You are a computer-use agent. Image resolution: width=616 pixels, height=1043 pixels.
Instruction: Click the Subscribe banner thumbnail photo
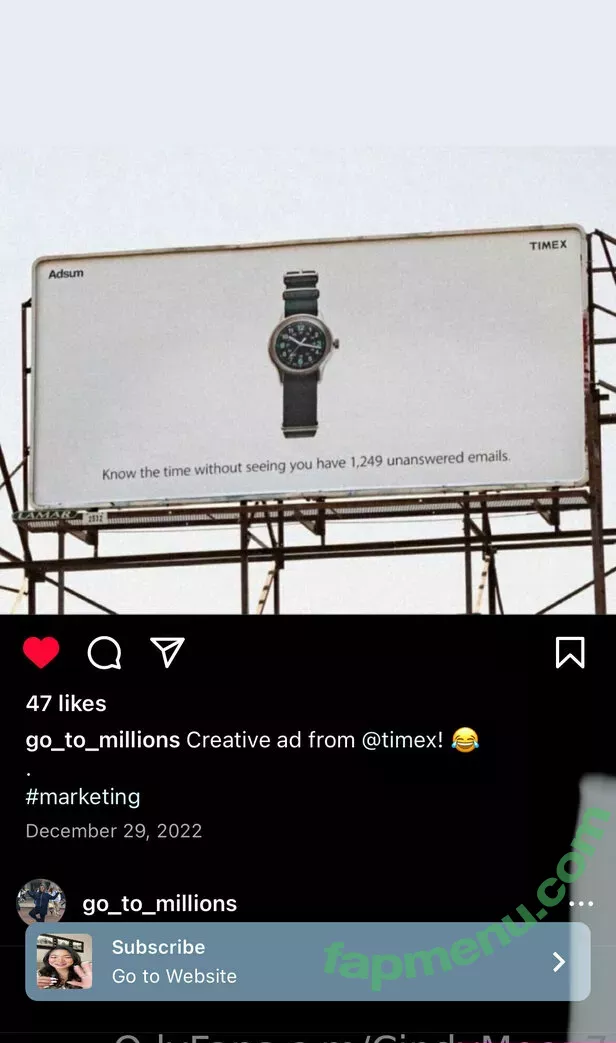pyautogui.click(x=65, y=962)
